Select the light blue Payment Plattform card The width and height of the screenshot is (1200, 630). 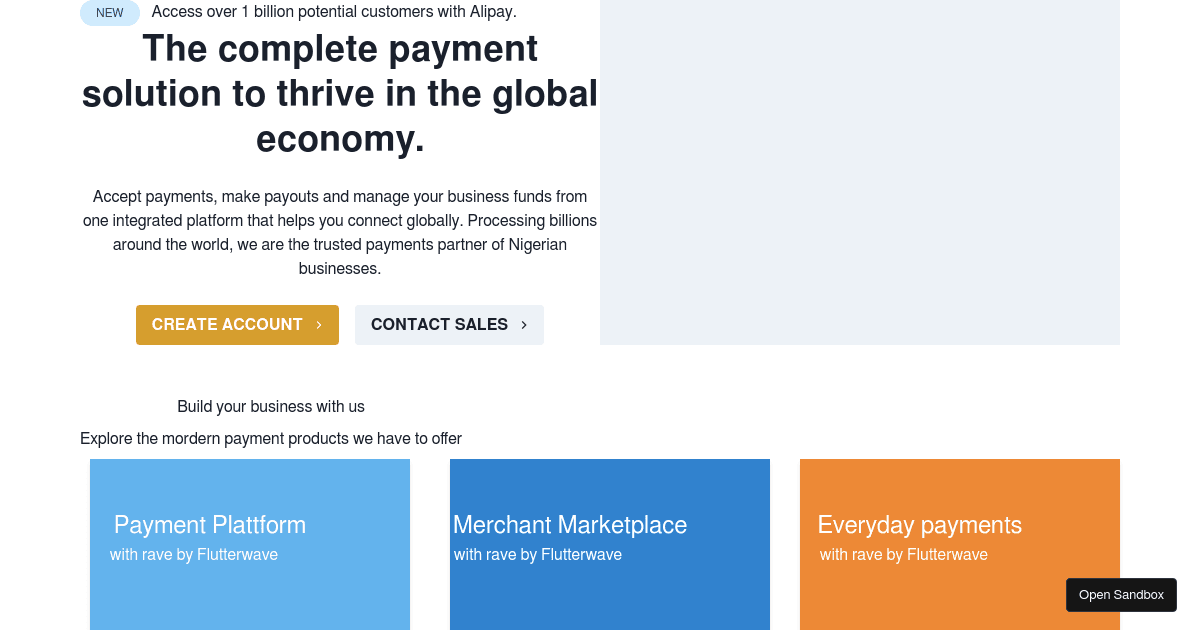pos(250,544)
